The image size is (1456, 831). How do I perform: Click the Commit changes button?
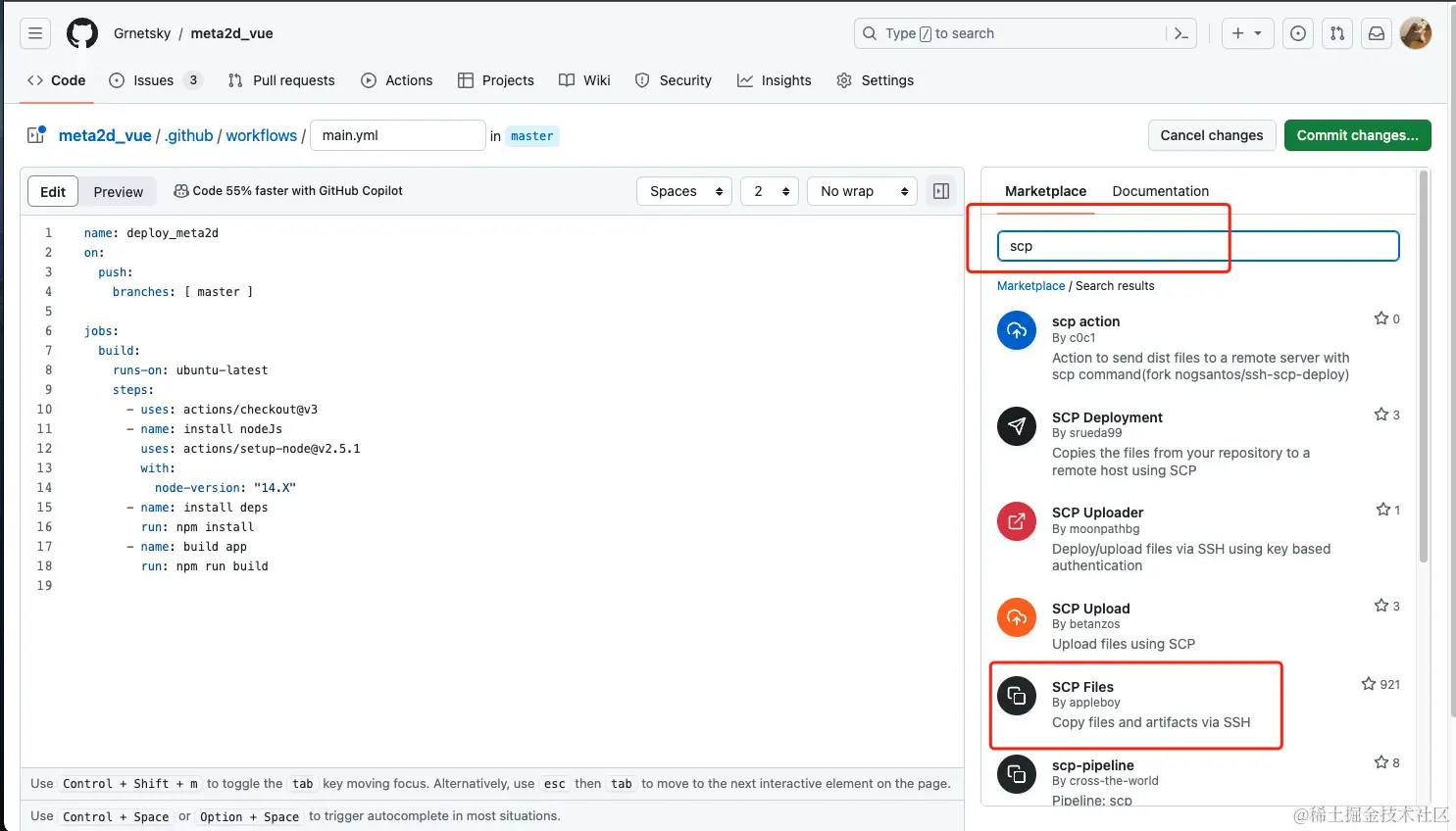pos(1358,135)
